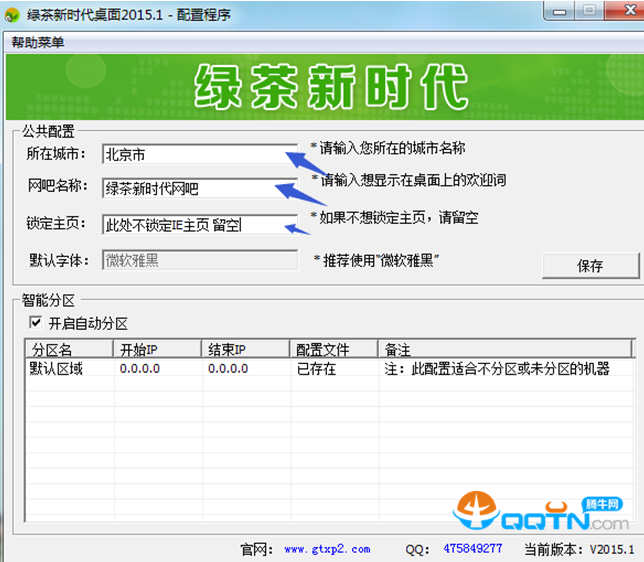This screenshot has height=562, width=644.
Task: Click the 开始IP column header
Action: point(157,350)
